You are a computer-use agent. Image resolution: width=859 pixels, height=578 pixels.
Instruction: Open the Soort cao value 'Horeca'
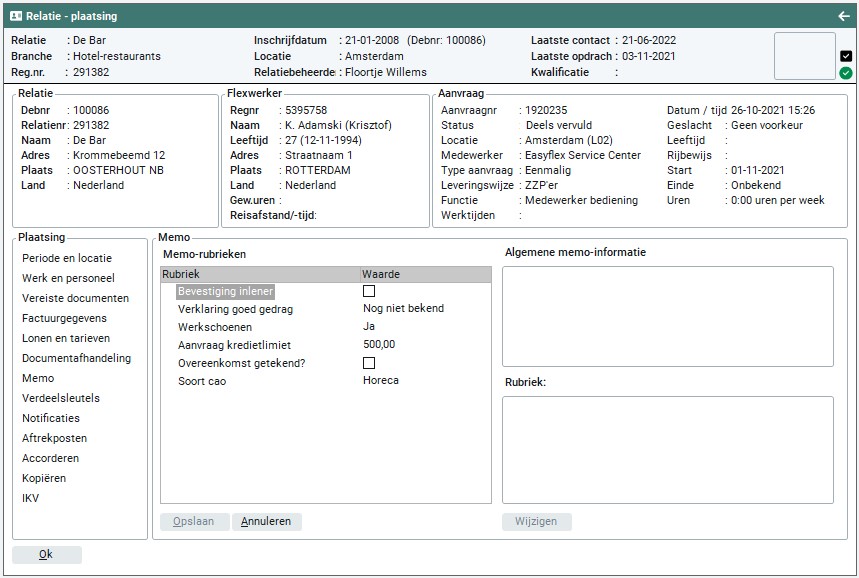(x=380, y=381)
